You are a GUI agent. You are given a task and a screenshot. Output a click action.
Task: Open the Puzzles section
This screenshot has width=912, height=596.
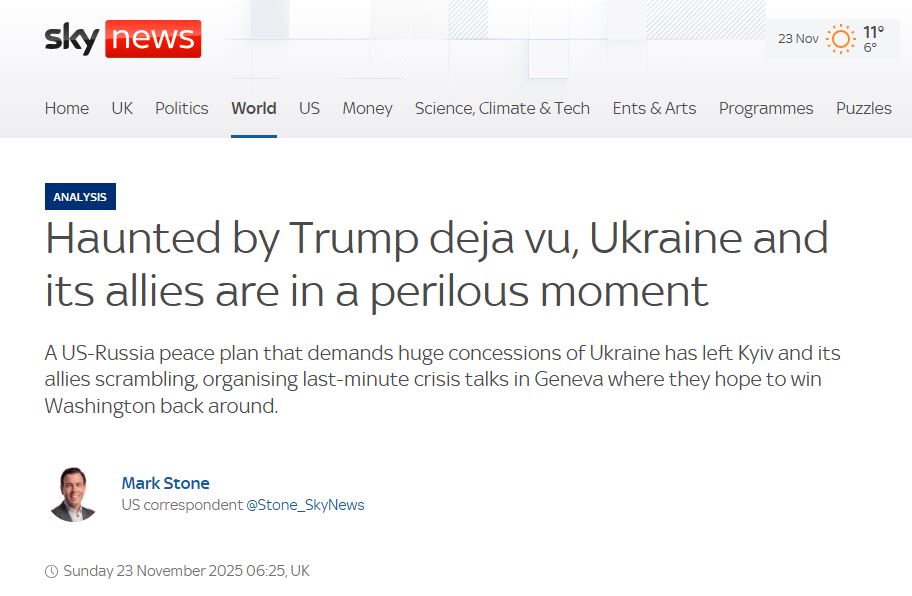click(x=863, y=108)
